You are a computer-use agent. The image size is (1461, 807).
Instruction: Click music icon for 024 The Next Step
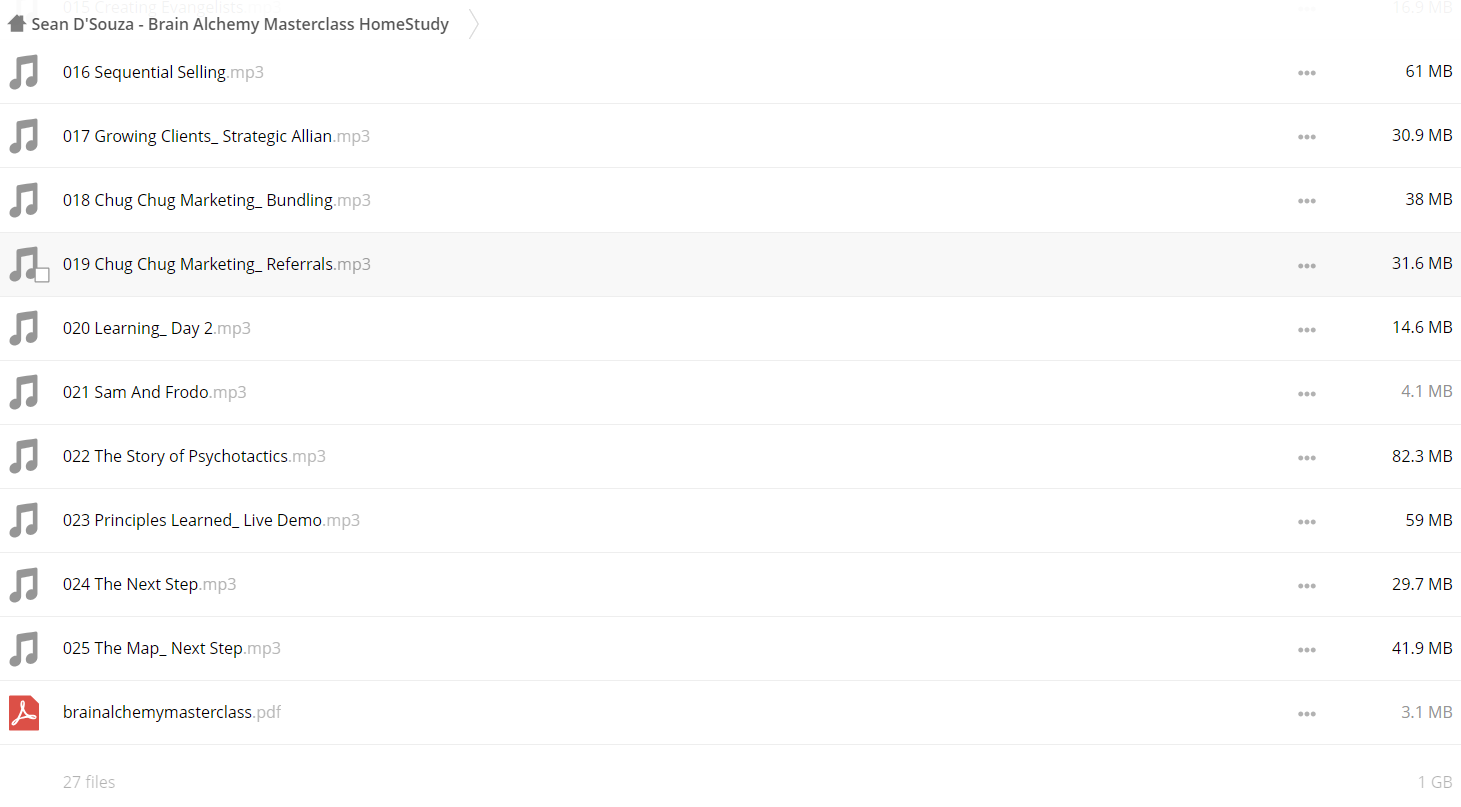click(24, 584)
